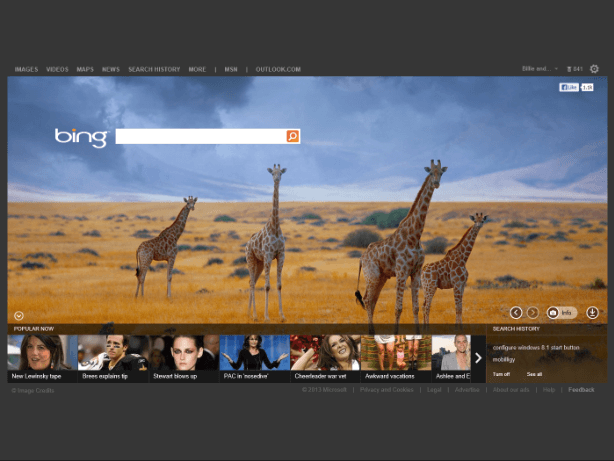Open Privacy and Cookies link

(386, 390)
